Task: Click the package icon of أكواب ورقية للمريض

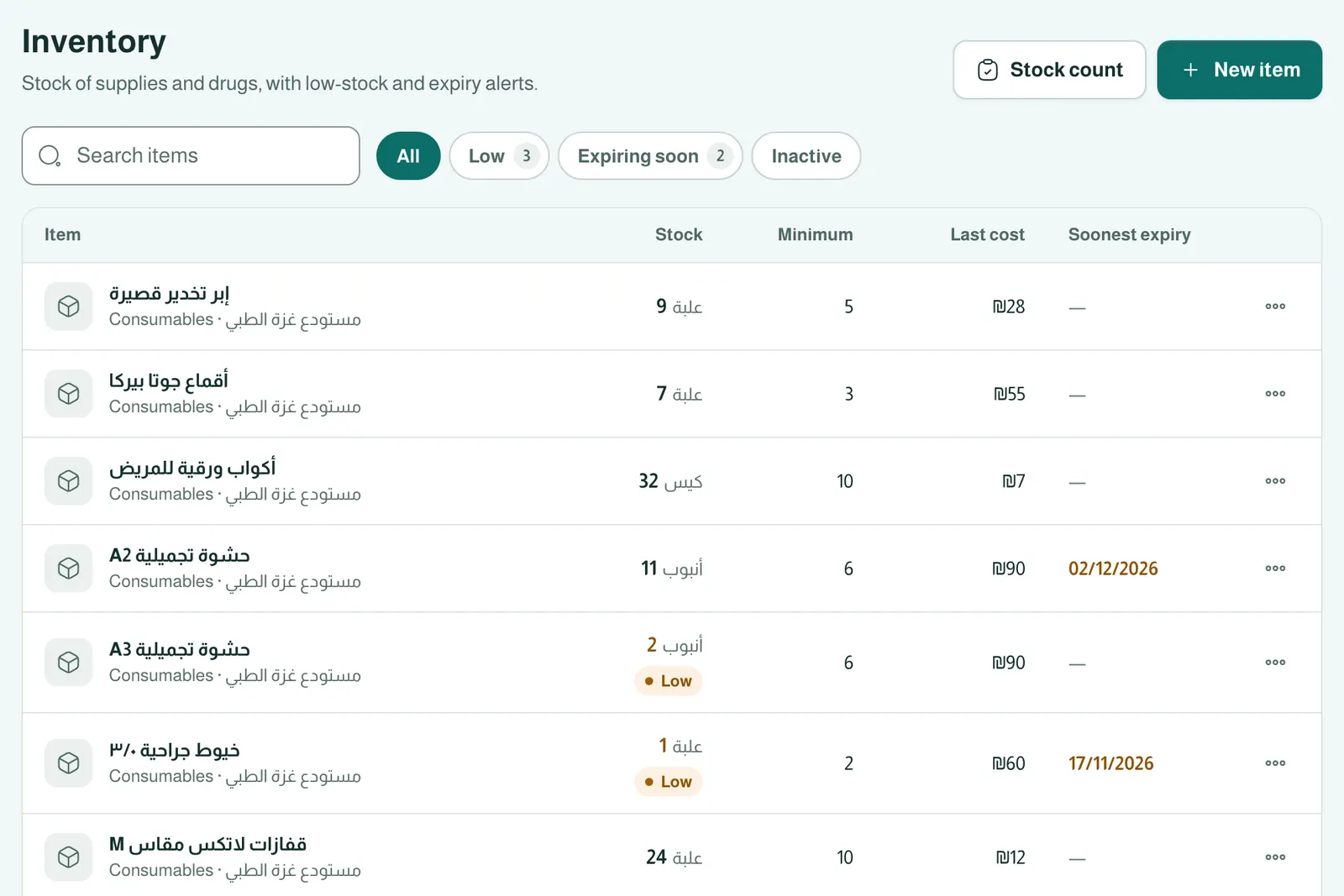Action: pyautogui.click(x=69, y=481)
